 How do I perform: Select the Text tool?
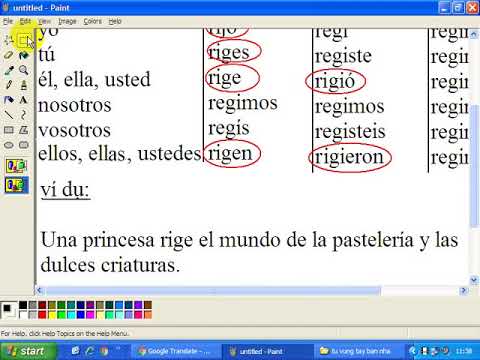click(23, 100)
